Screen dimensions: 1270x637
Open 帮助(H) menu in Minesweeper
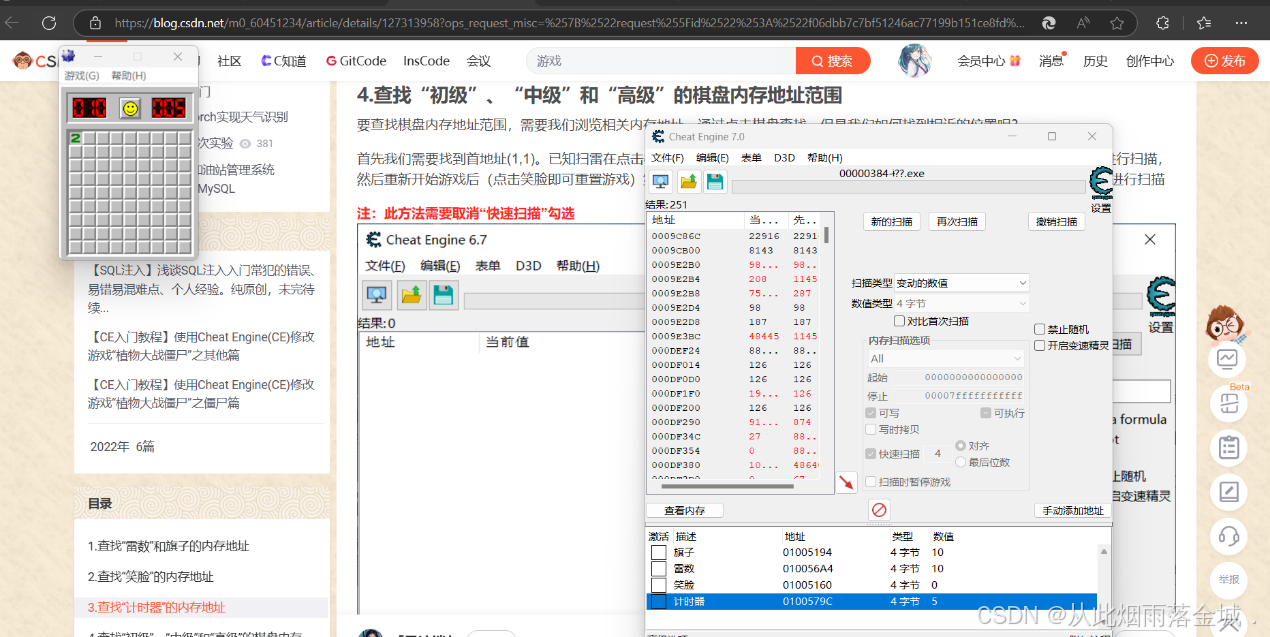[x=128, y=76]
